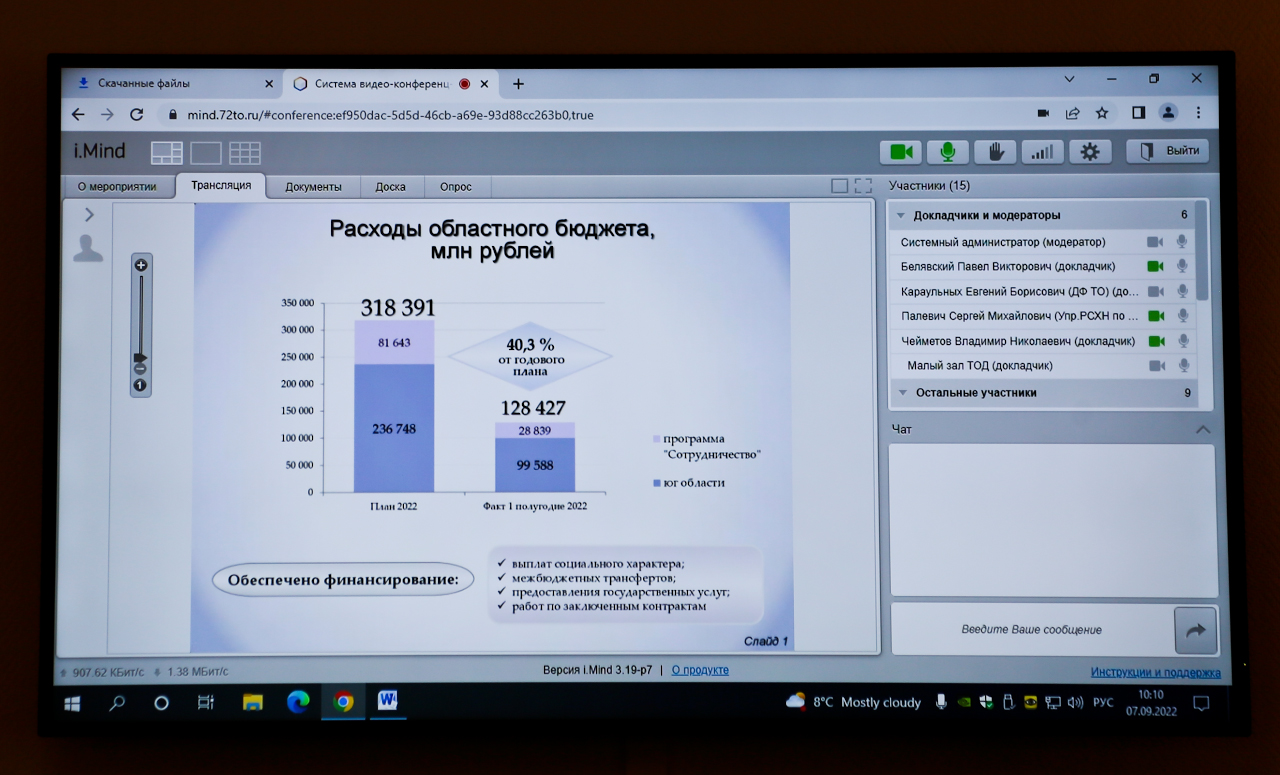Switch to the grid layout view
The height and width of the screenshot is (775, 1280).
point(245,153)
